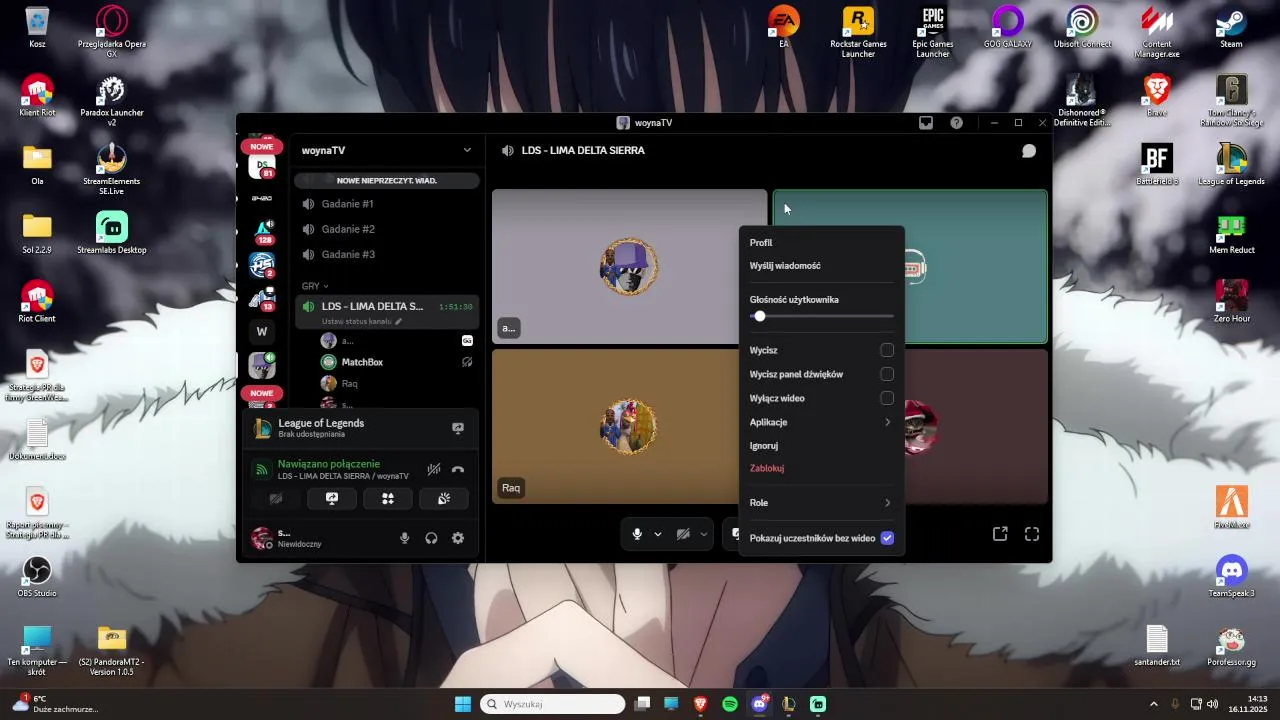1280x720 pixels.
Task: Click the noise suppression icon beside Nawiązano połączenie
Action: click(434, 469)
